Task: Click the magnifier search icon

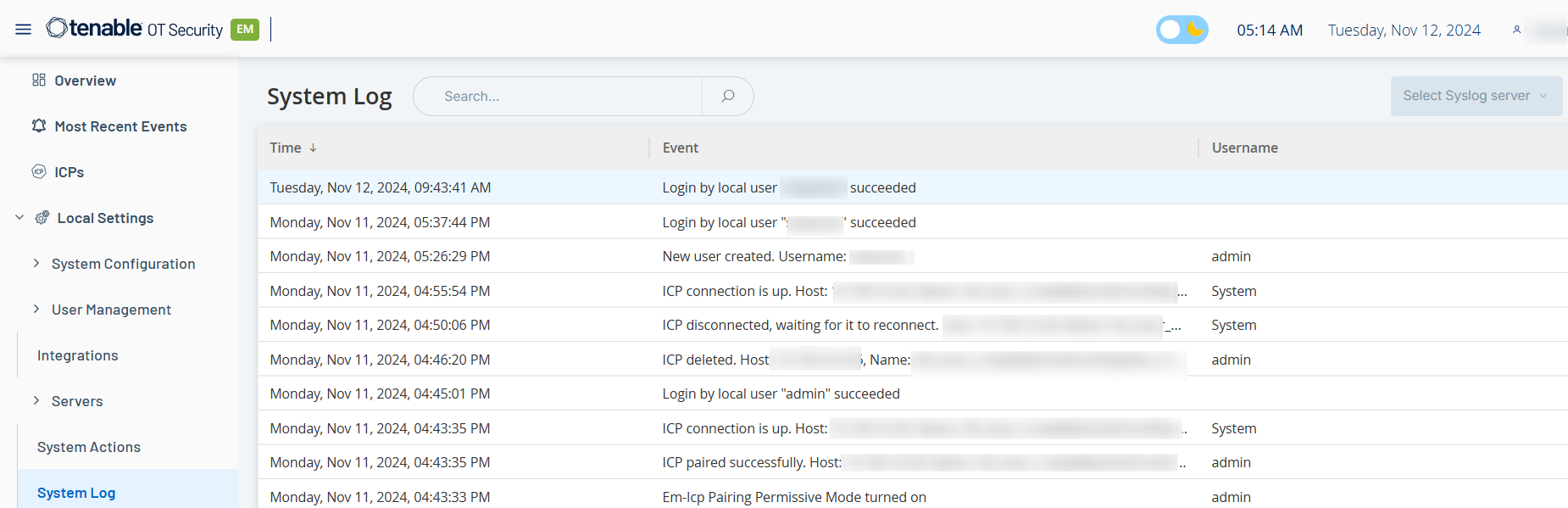Action: pos(727,97)
